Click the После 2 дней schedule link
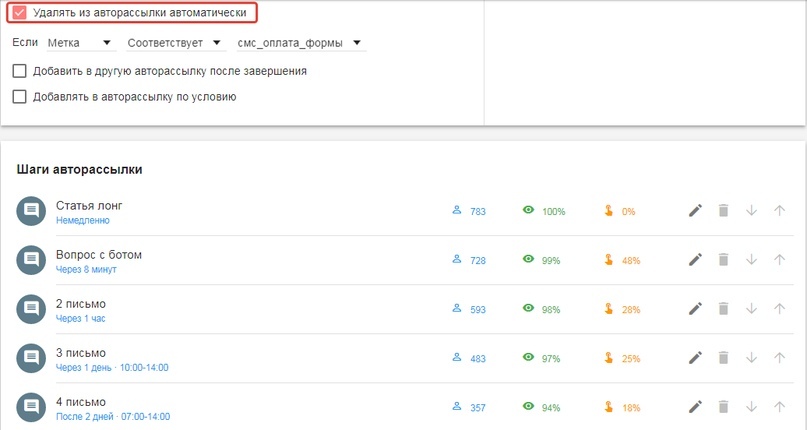807x430 pixels. click(x=112, y=416)
